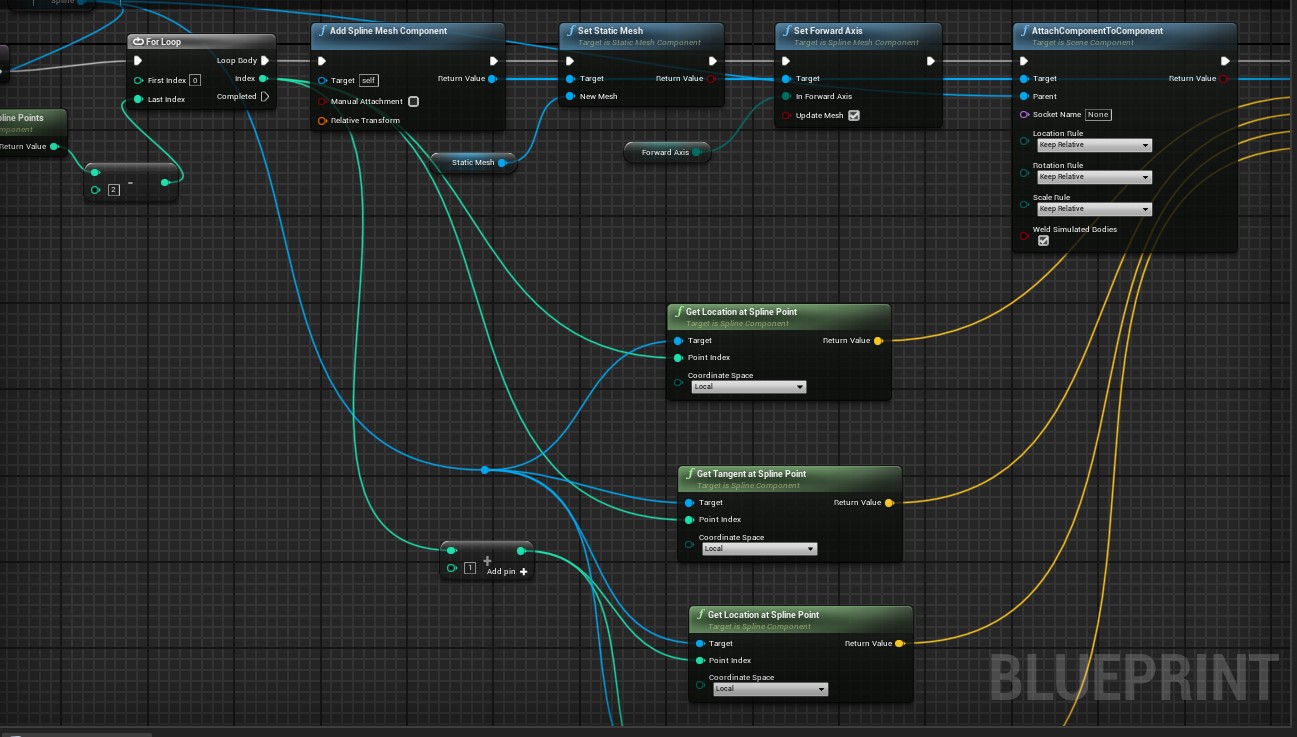Viewport: 1297px width, 737px height.
Task: Click AttachComponentToComponent Return Value pin
Action: pos(1225,79)
